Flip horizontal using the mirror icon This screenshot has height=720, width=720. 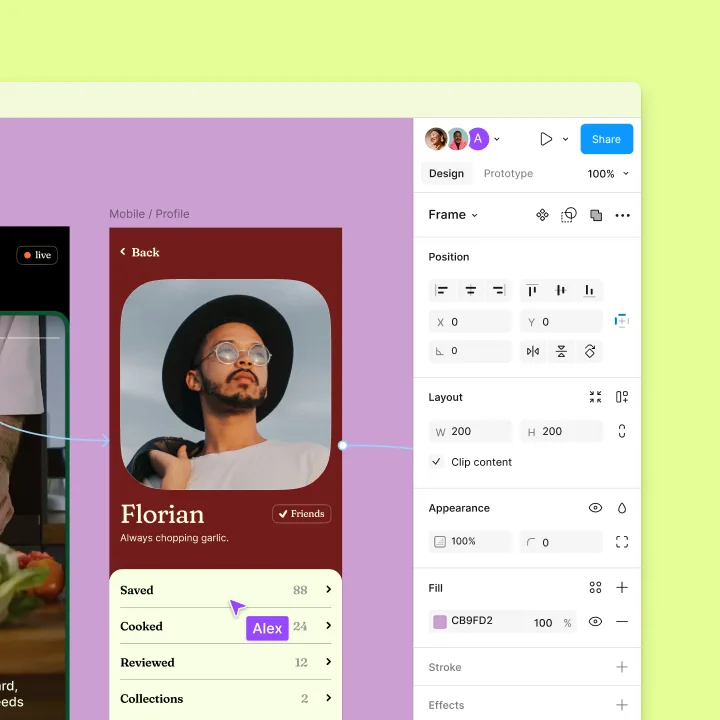[x=533, y=352]
